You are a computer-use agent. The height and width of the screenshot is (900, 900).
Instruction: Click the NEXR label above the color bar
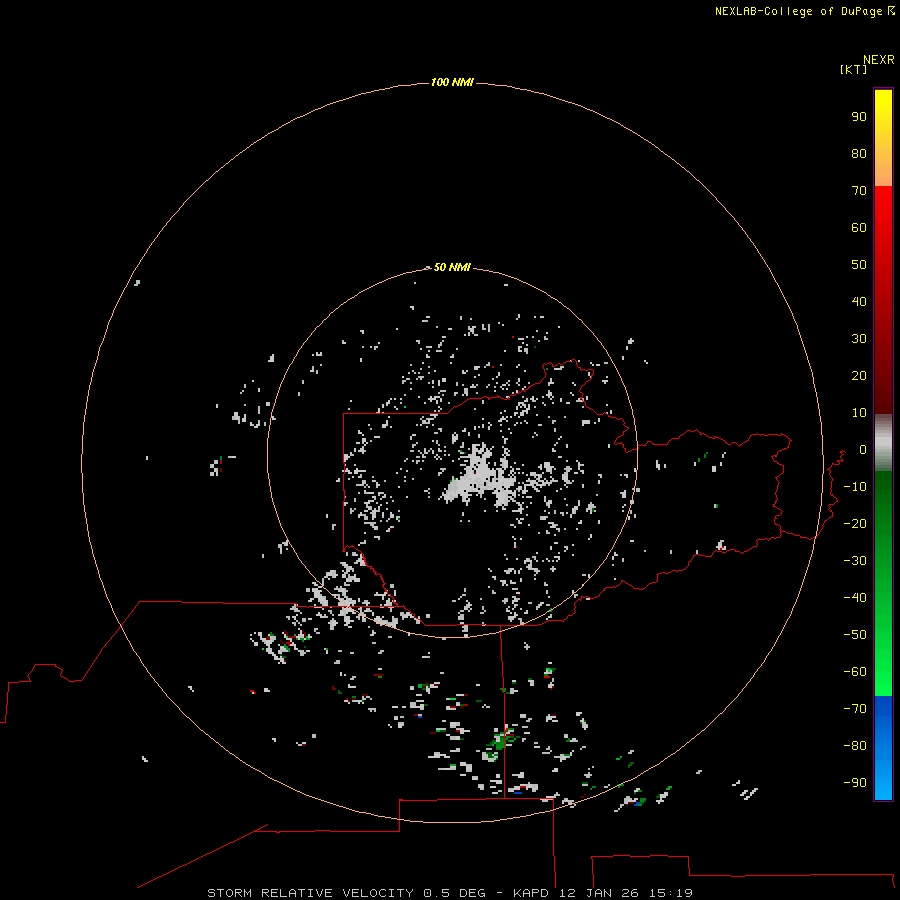[879, 60]
